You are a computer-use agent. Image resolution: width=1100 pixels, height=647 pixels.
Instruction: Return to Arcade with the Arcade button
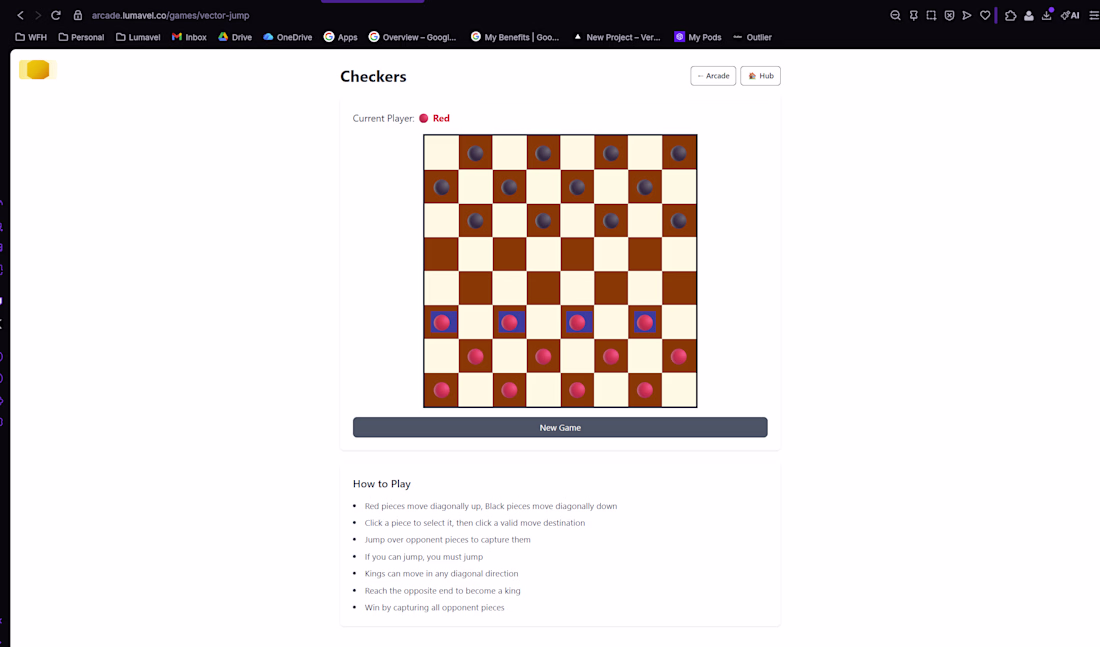[x=713, y=76]
